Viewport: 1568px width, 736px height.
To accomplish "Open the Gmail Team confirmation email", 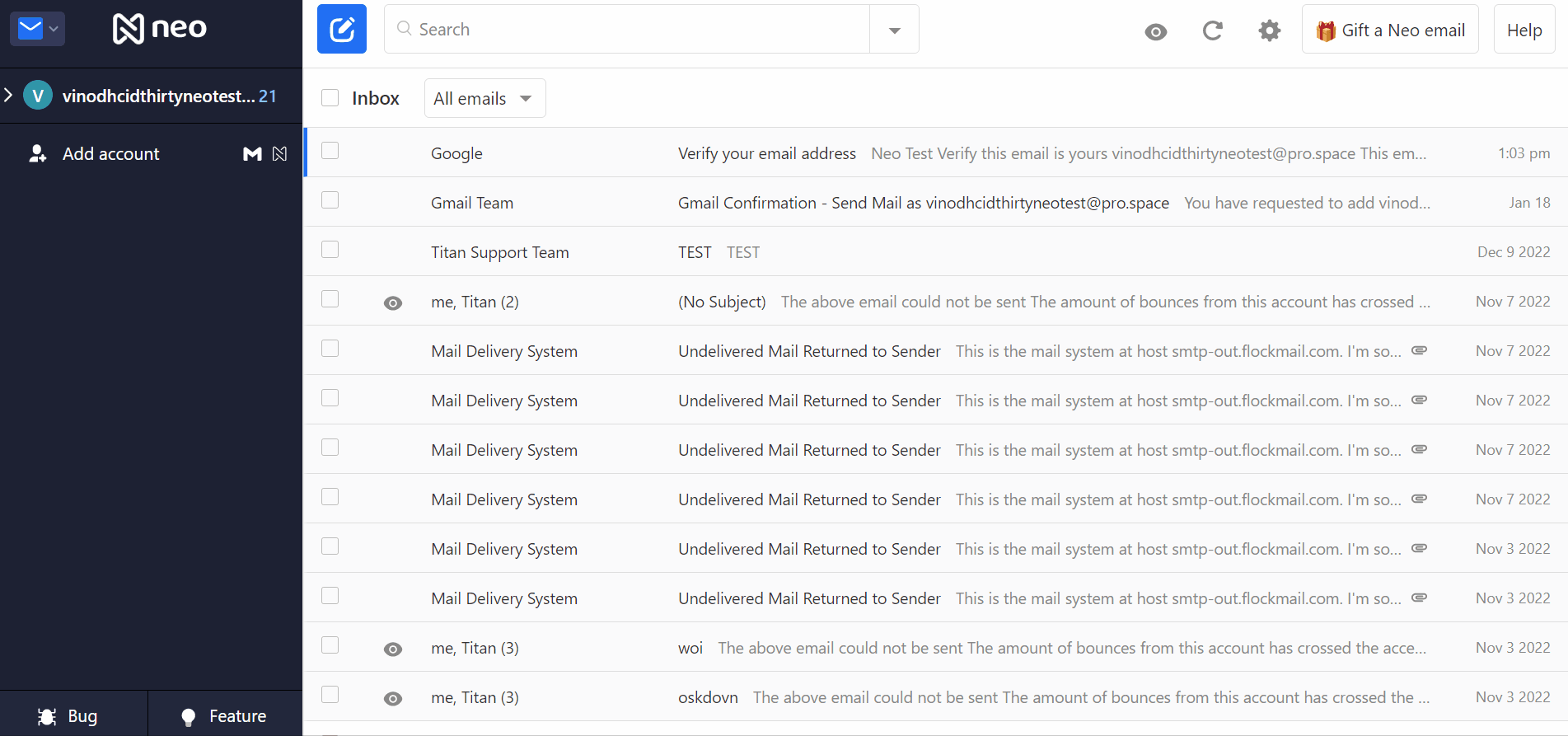I will [x=923, y=203].
